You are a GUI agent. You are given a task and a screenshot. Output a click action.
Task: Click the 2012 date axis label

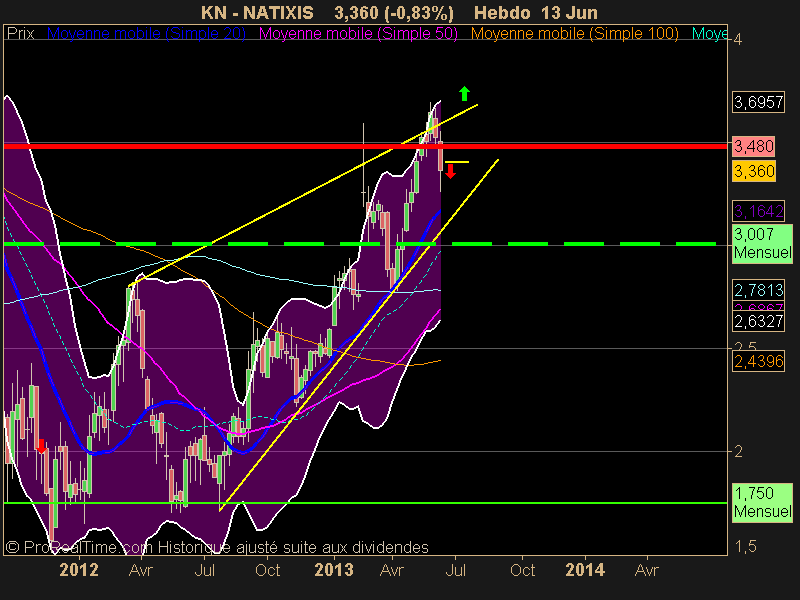79,570
